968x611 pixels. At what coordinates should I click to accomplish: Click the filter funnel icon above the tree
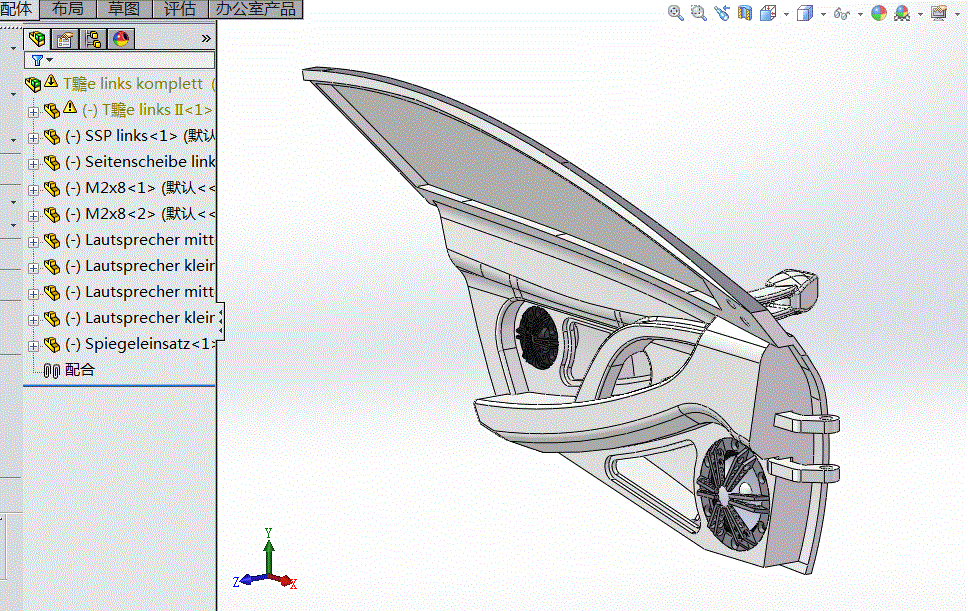[37, 60]
